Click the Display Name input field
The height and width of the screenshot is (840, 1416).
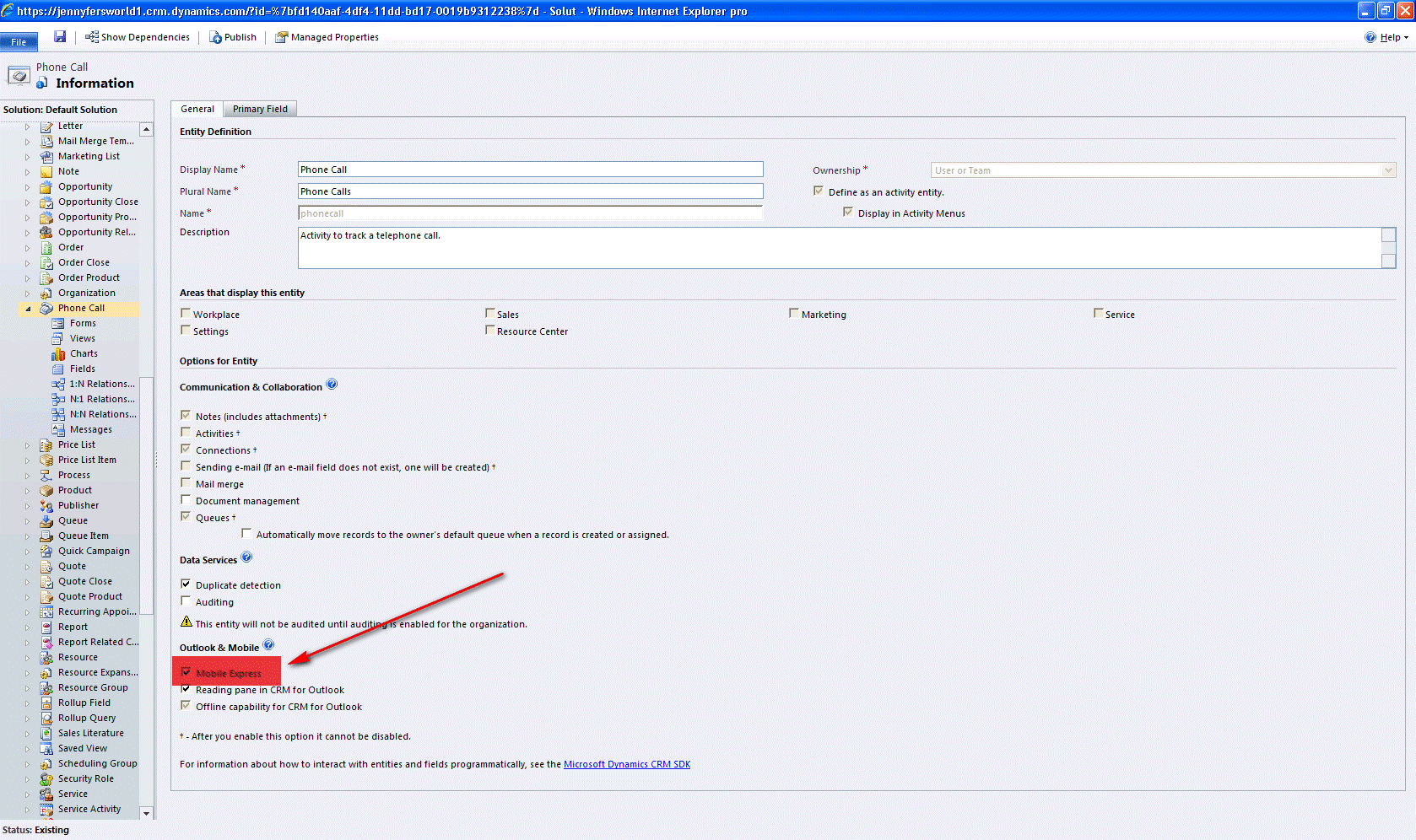530,170
